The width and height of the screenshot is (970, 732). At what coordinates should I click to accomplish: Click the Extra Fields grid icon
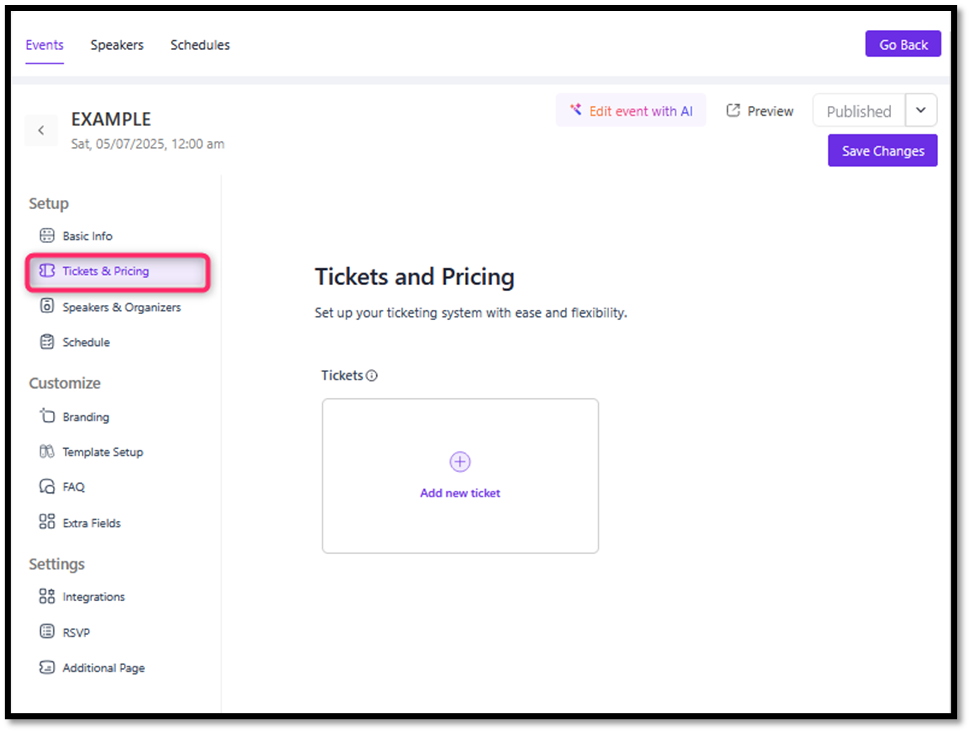coord(46,522)
